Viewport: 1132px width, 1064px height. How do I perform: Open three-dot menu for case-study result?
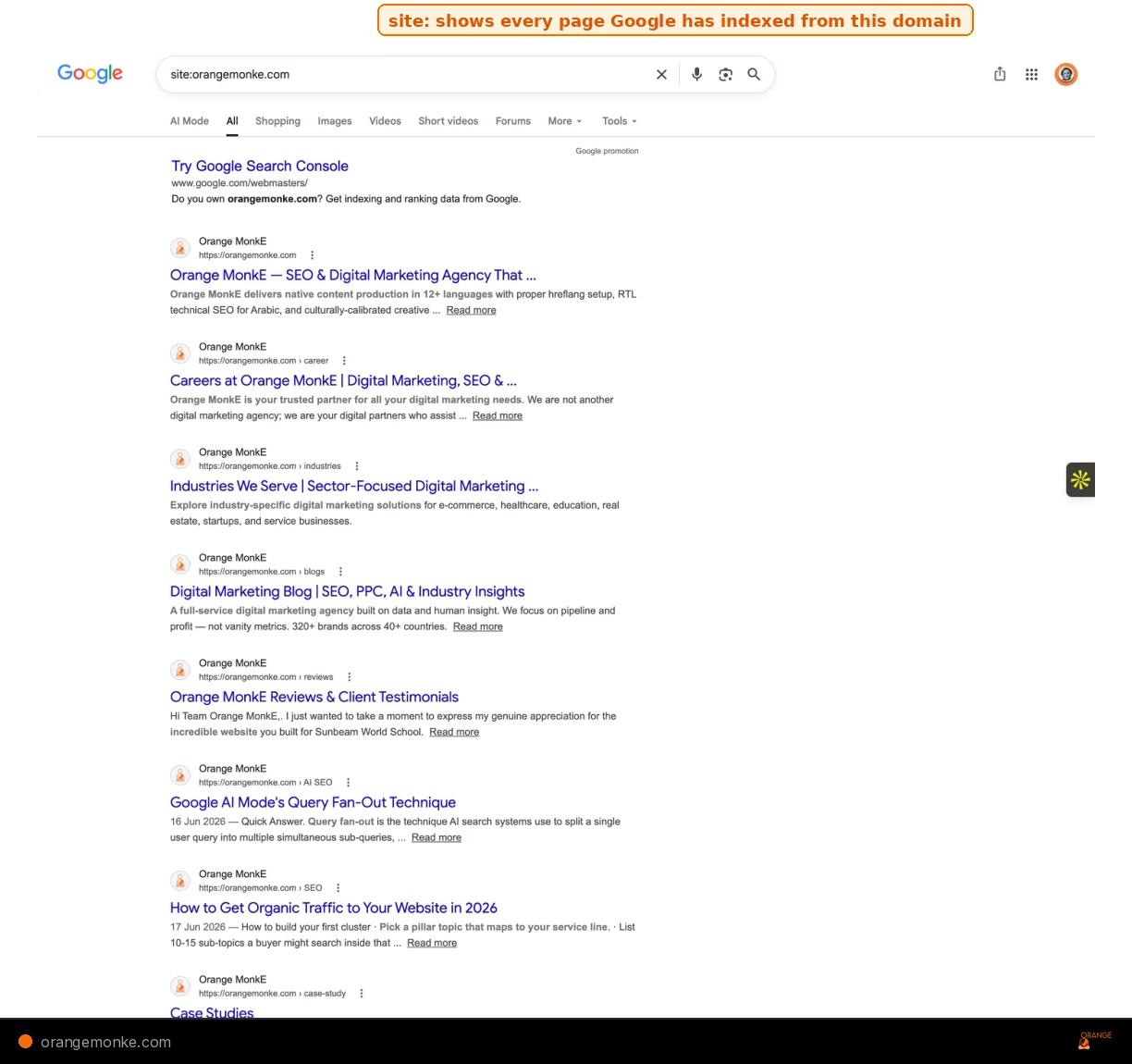pyautogui.click(x=361, y=994)
